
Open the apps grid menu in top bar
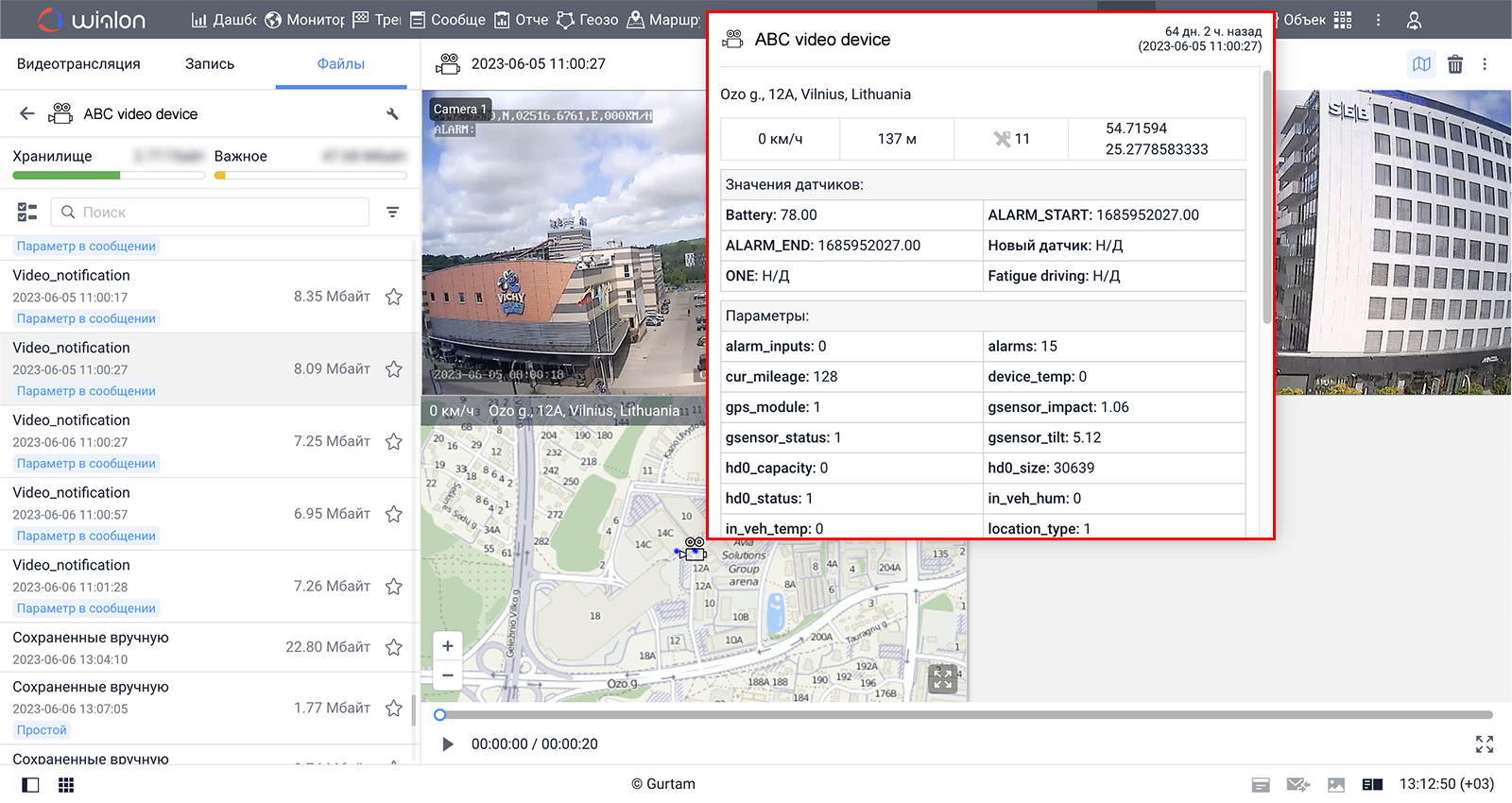1343,20
